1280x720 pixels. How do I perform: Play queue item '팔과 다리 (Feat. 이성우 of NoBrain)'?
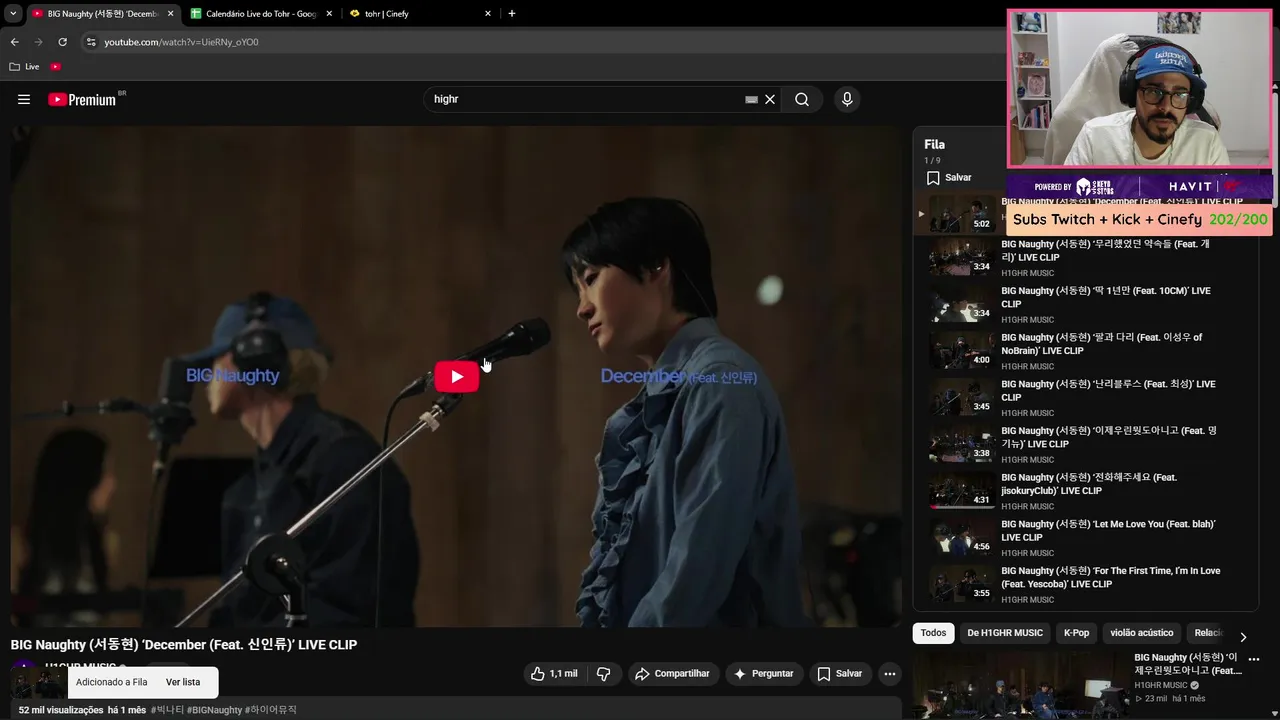point(1085,351)
